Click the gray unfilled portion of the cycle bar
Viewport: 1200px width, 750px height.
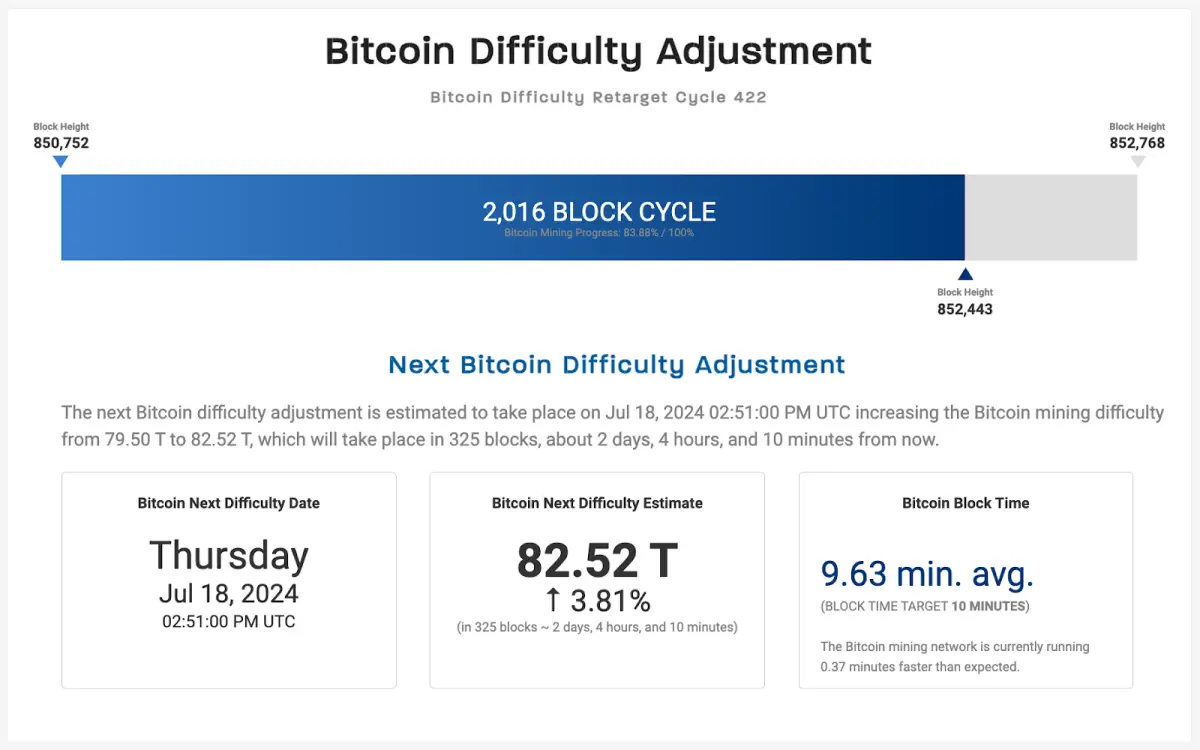click(1050, 218)
